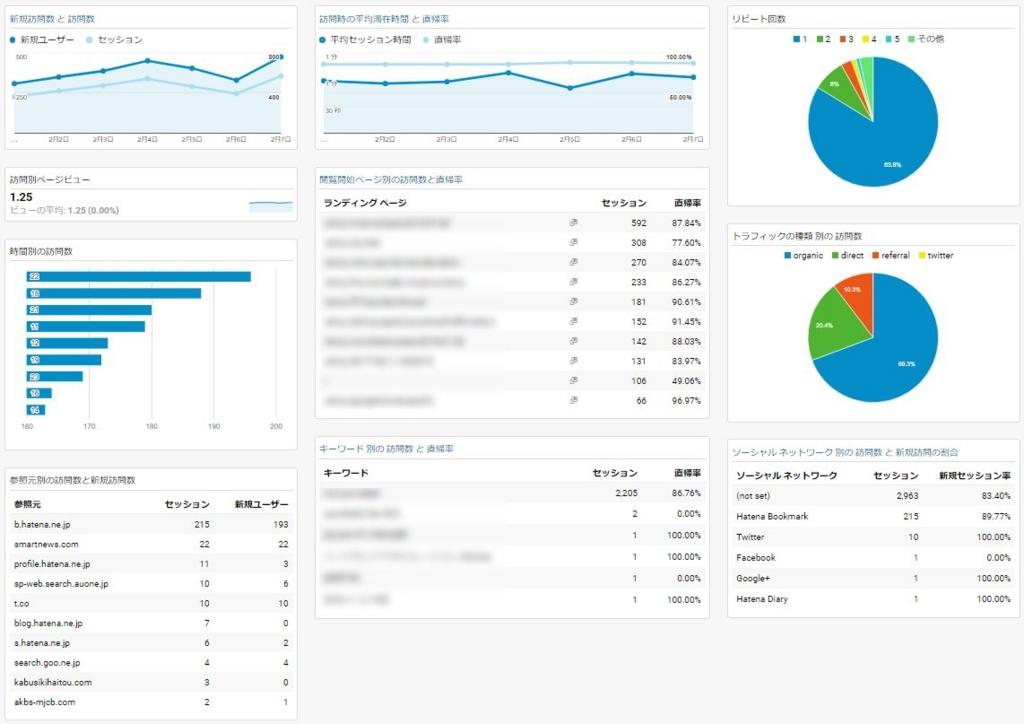Open the 訪問時の平均滞在時間 と 直帰率 widget title
Viewport: 1024px width, 724px height.
(384, 19)
